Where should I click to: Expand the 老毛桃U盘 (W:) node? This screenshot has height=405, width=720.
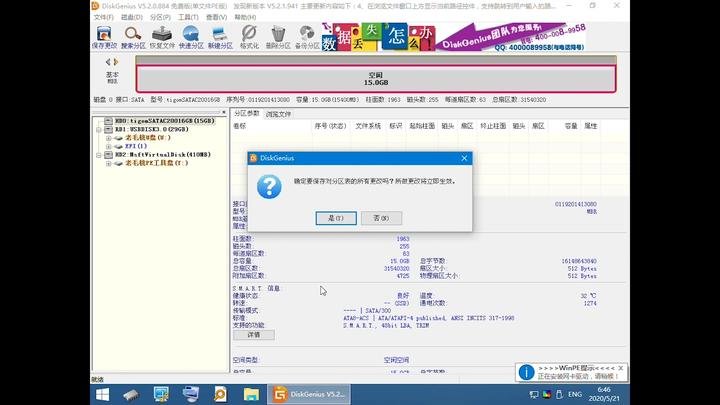pyautogui.click(x=108, y=138)
